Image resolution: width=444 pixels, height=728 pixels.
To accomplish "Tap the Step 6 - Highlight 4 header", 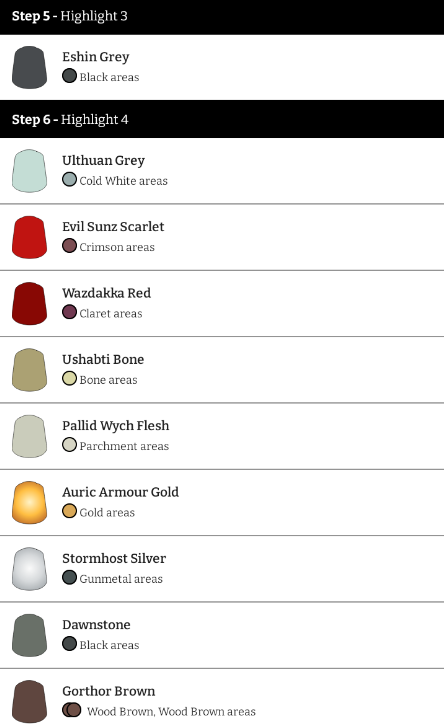I will [x=222, y=119].
